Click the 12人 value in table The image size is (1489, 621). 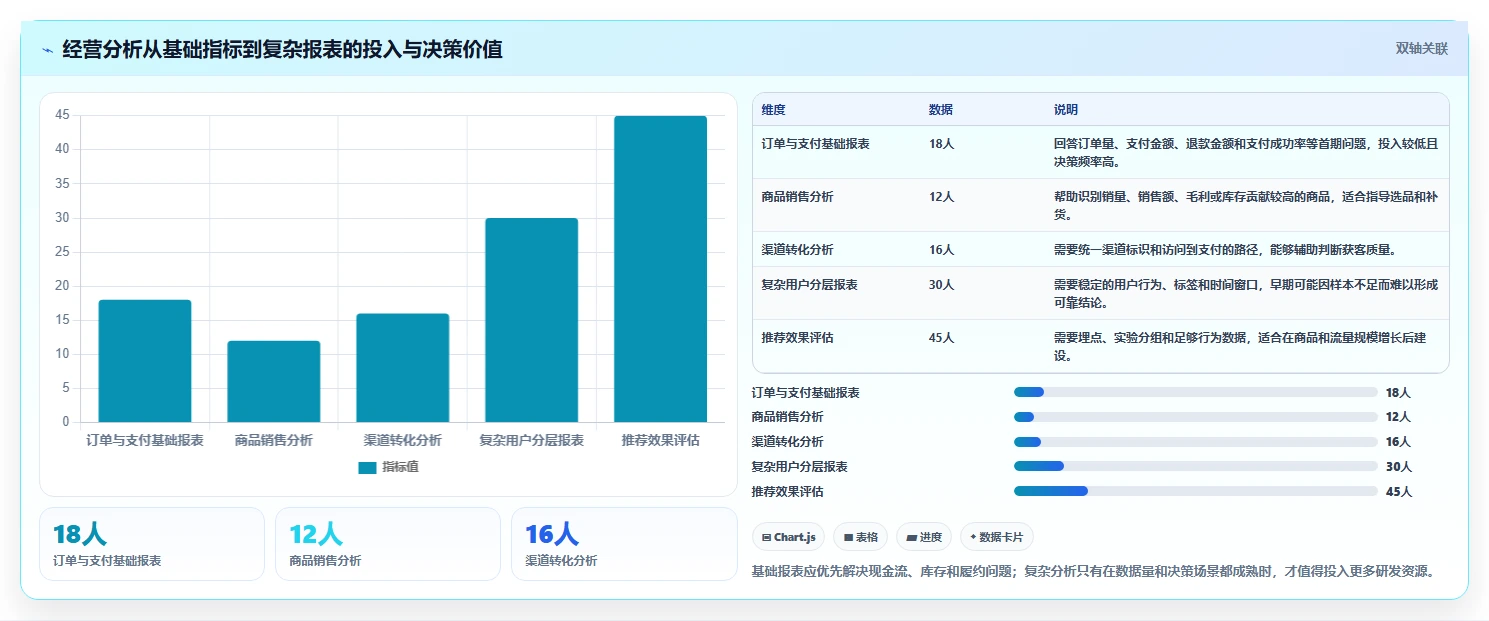click(941, 197)
